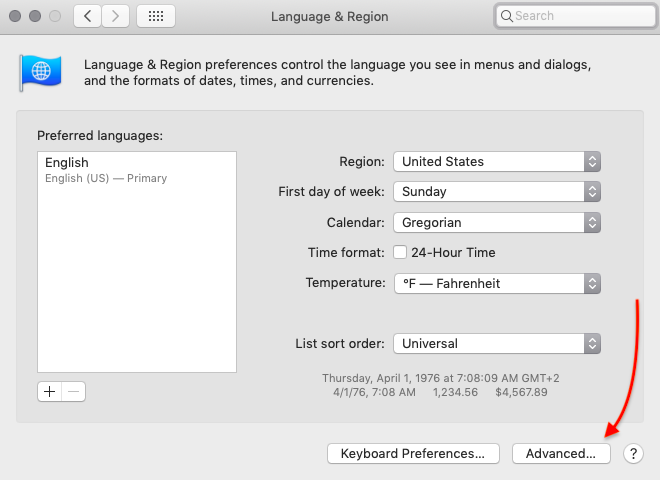Open the Advanced settings button
The image size is (660, 480).
click(560, 453)
